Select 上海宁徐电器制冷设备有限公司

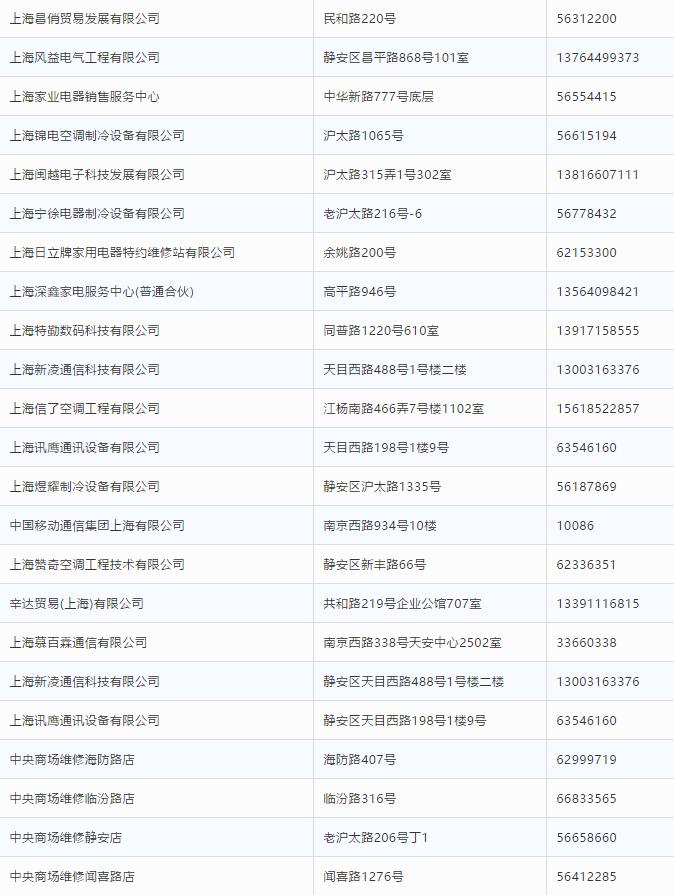[97, 213]
